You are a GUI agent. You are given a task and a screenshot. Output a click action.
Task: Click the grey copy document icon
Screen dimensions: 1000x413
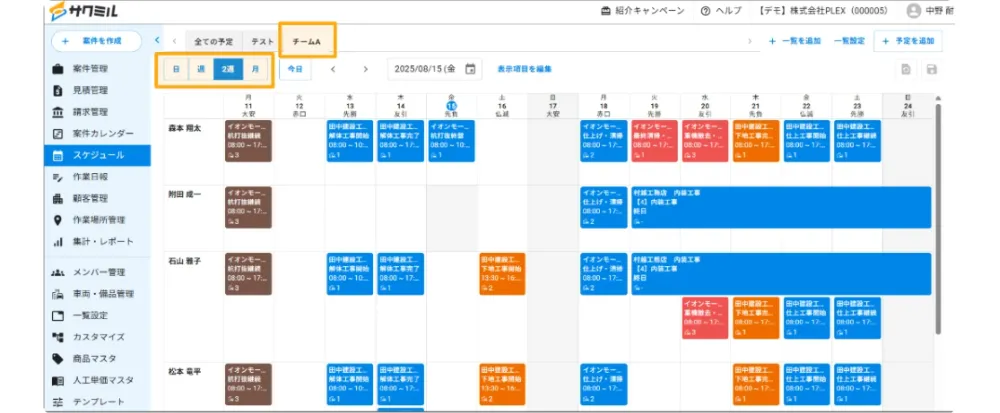[x=906, y=69]
